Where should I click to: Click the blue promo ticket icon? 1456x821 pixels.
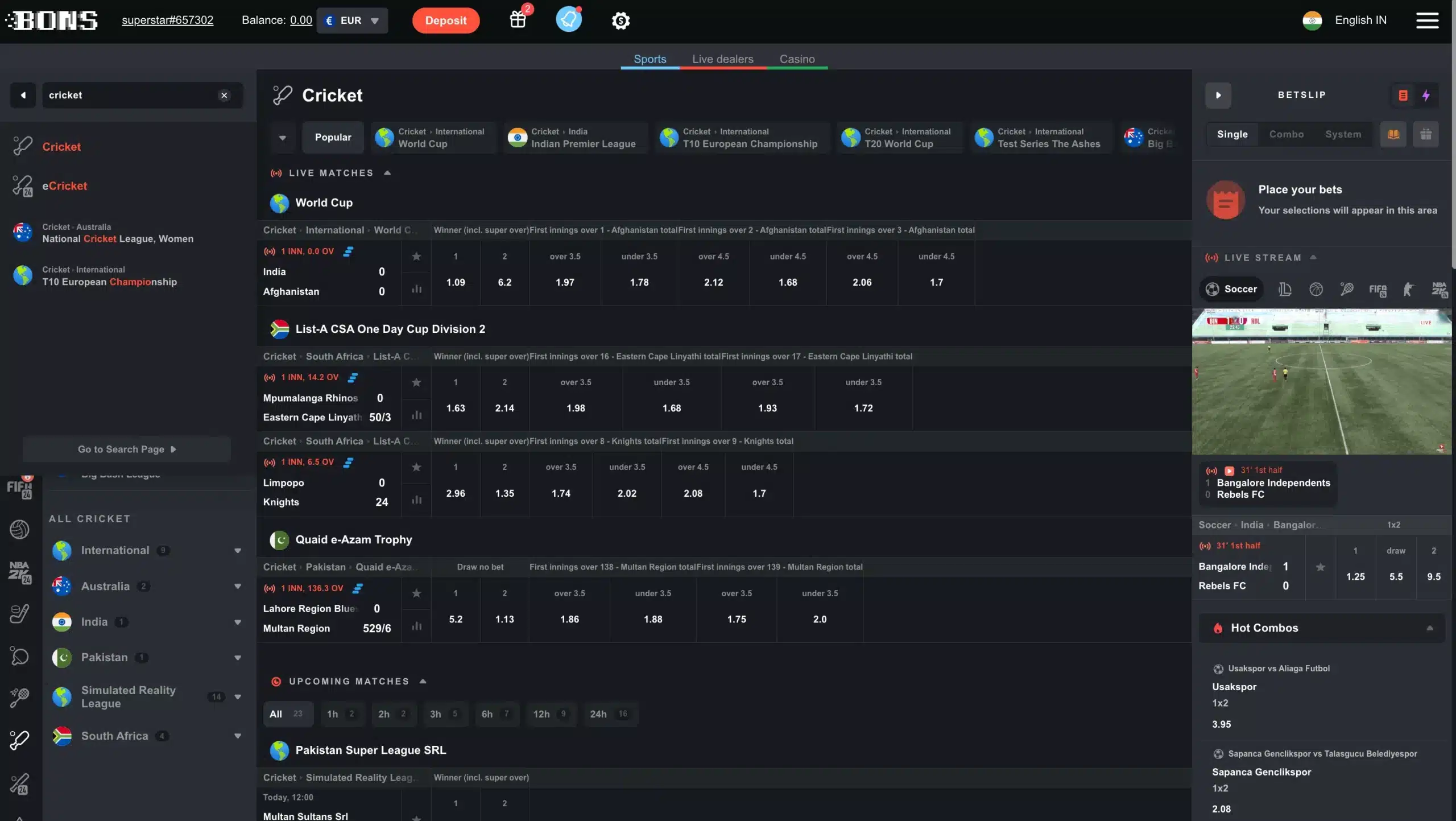click(568, 20)
